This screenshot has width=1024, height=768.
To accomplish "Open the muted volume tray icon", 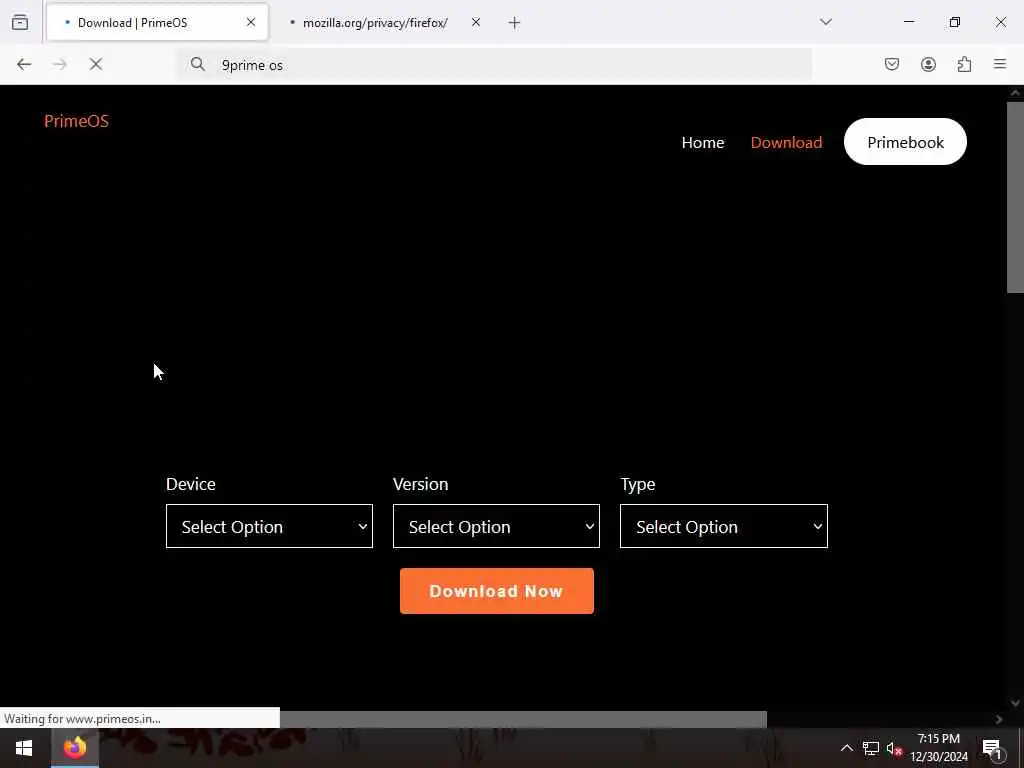I will click(x=894, y=749).
